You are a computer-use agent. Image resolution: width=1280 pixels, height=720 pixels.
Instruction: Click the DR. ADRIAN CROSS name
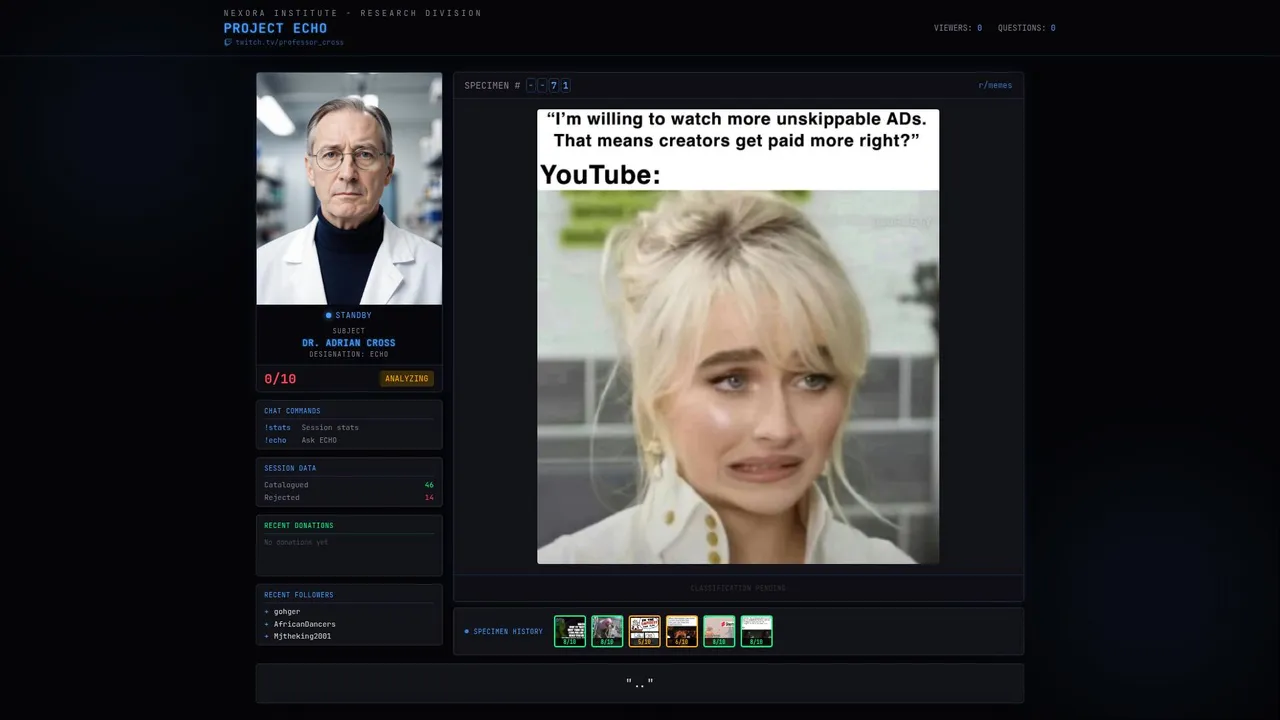click(349, 343)
